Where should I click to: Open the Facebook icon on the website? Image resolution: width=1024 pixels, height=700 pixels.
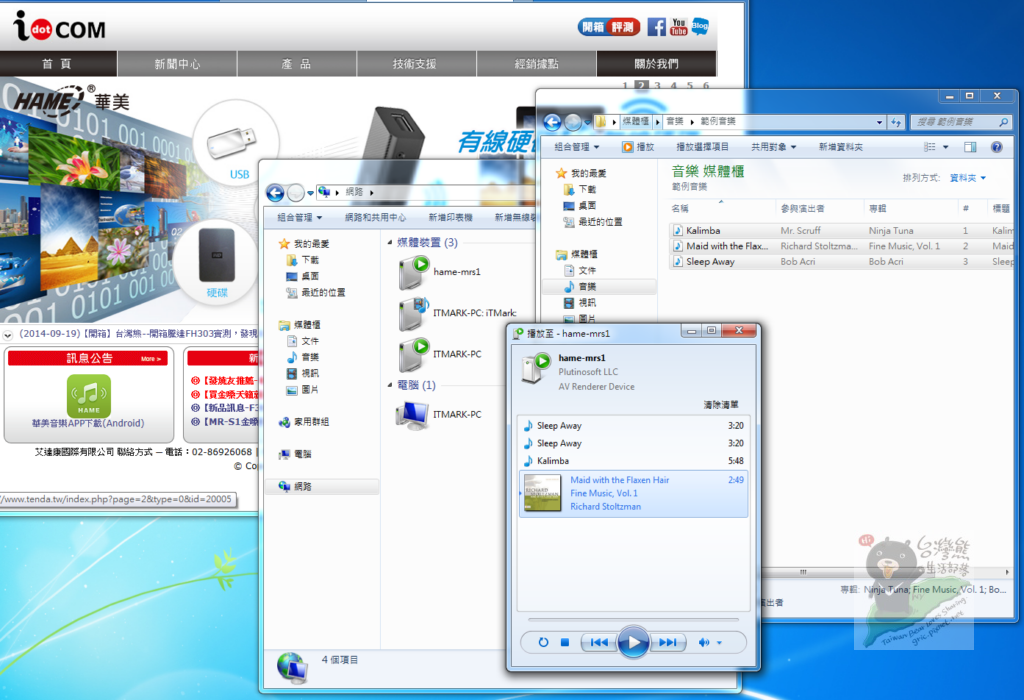pyautogui.click(x=656, y=27)
